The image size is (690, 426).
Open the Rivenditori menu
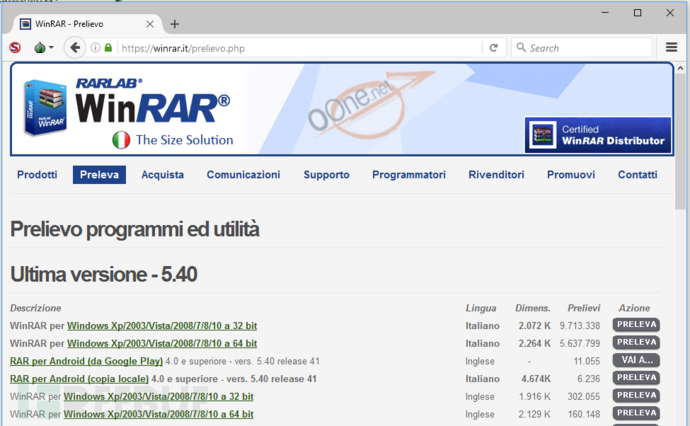coord(496,175)
